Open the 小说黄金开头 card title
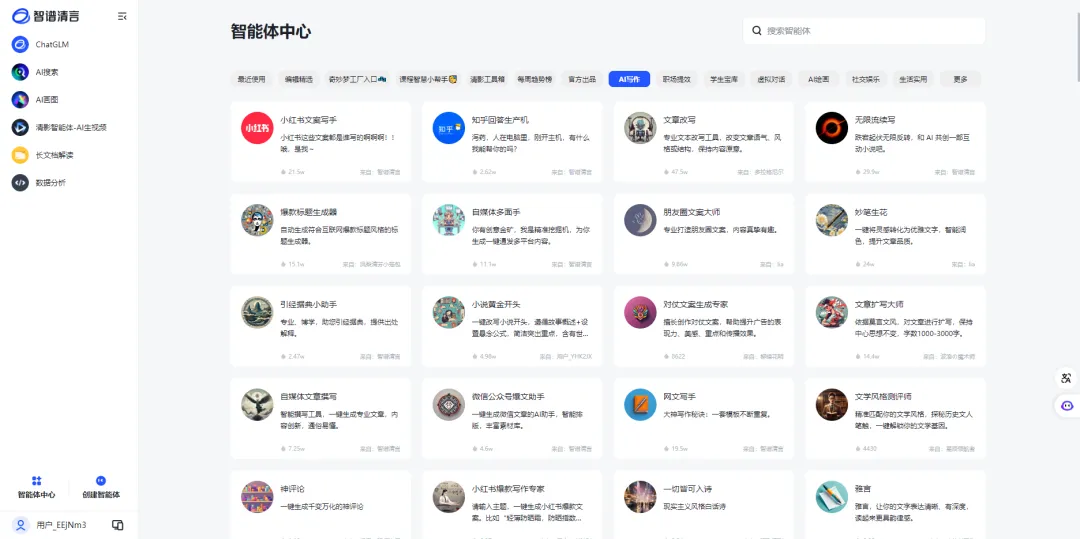 pos(496,304)
